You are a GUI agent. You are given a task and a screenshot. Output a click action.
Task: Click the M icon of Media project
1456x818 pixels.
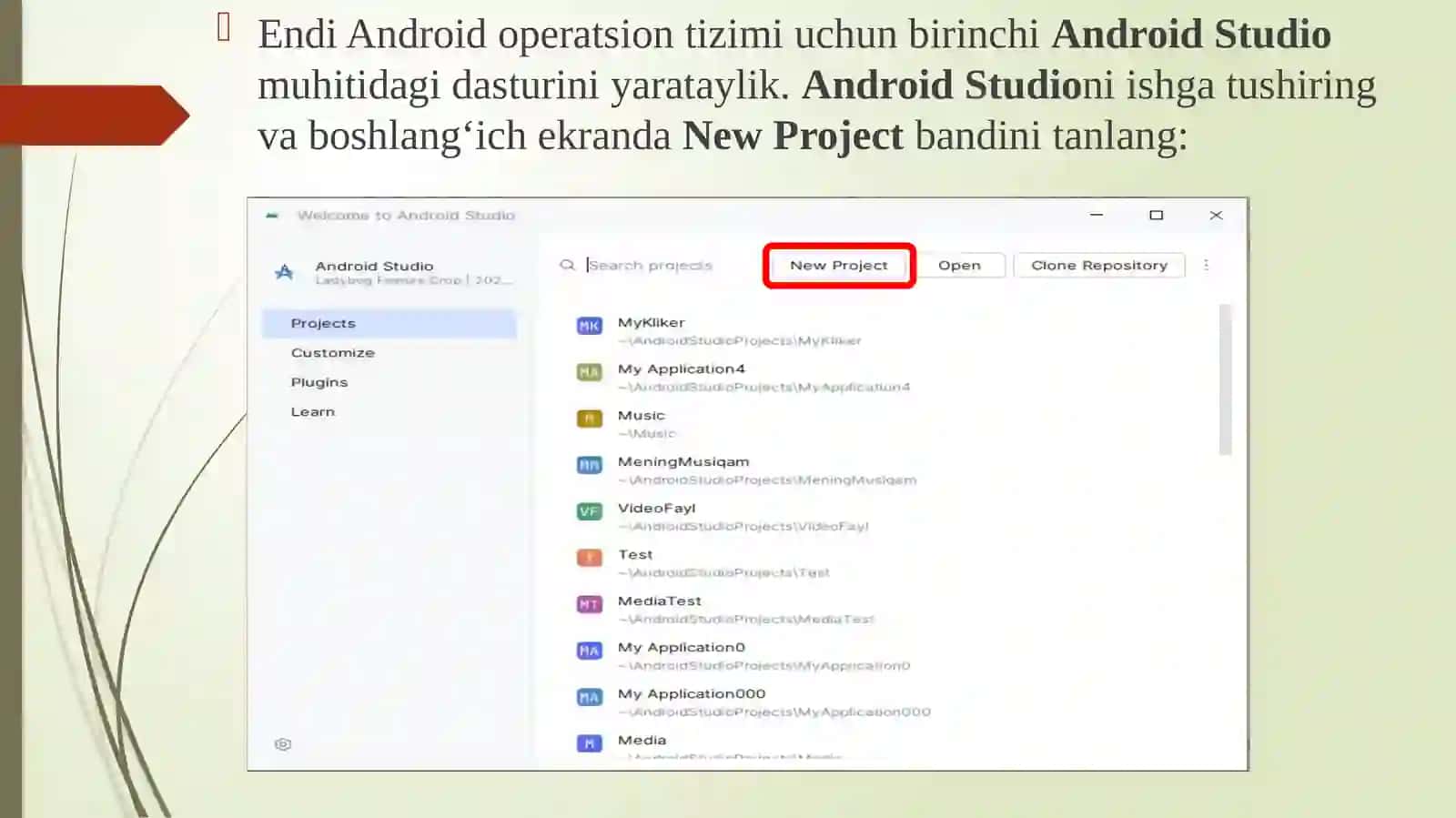[590, 743]
